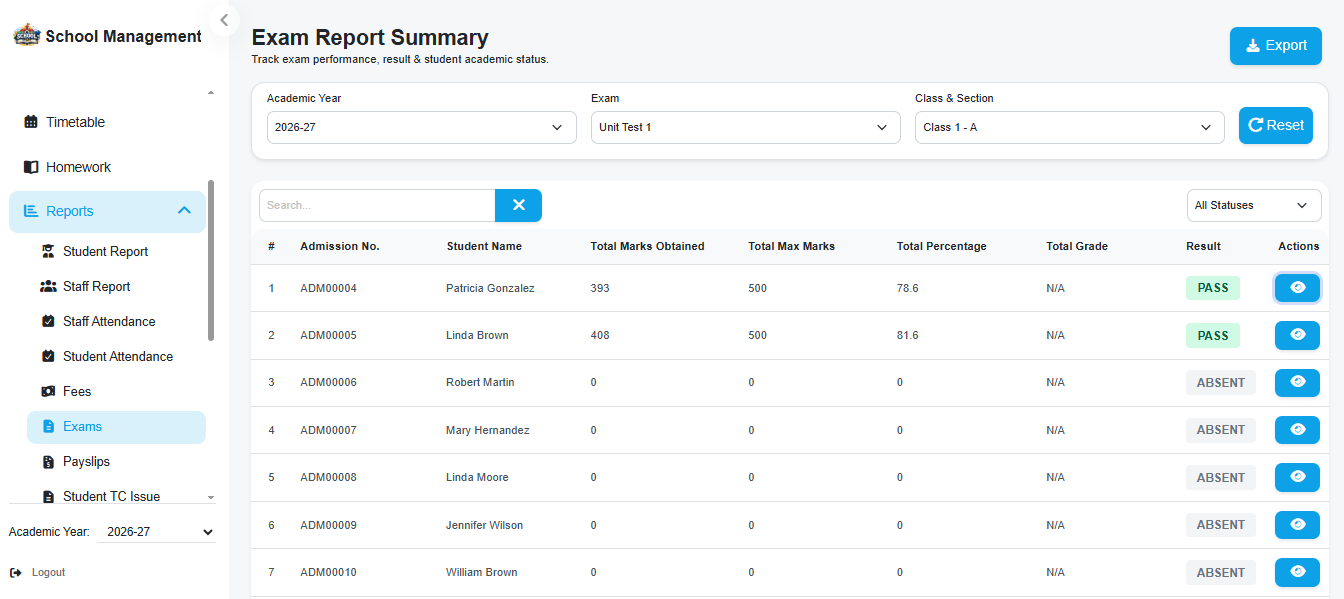Click into the Search input field
Viewport: 1344px width, 599px height.
(377, 205)
